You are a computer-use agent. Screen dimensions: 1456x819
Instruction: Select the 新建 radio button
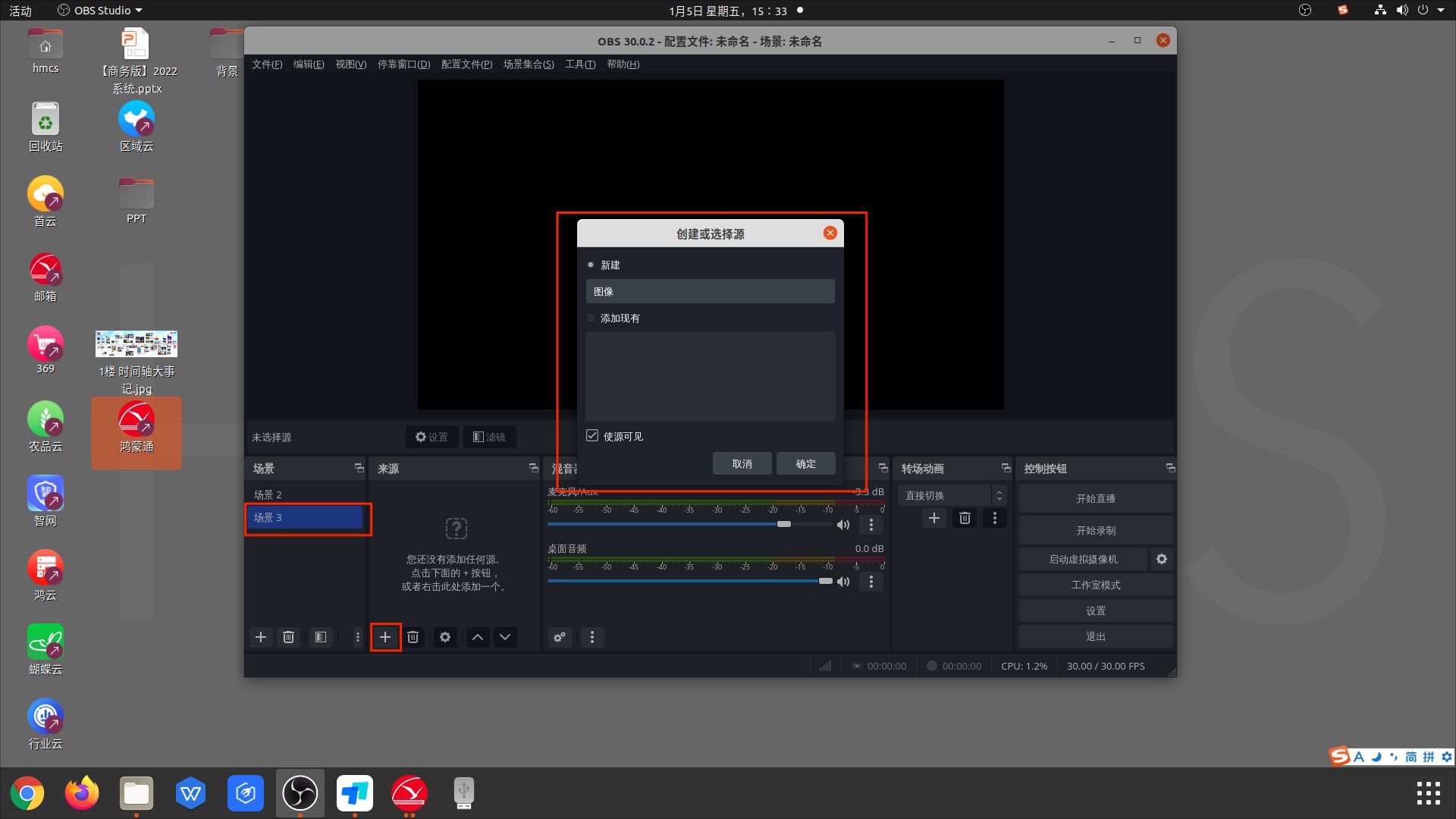pyautogui.click(x=591, y=265)
